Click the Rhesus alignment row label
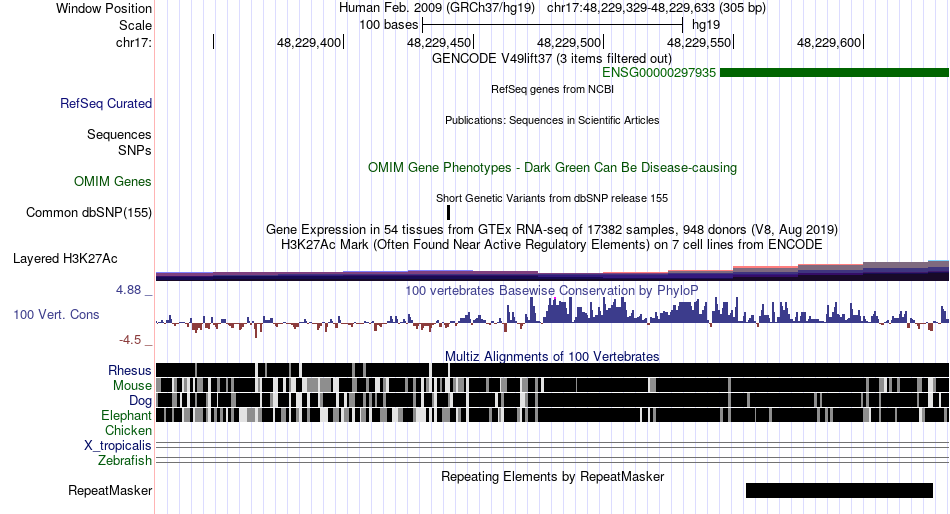Screen dimensions: 950x514 (x=130, y=370)
